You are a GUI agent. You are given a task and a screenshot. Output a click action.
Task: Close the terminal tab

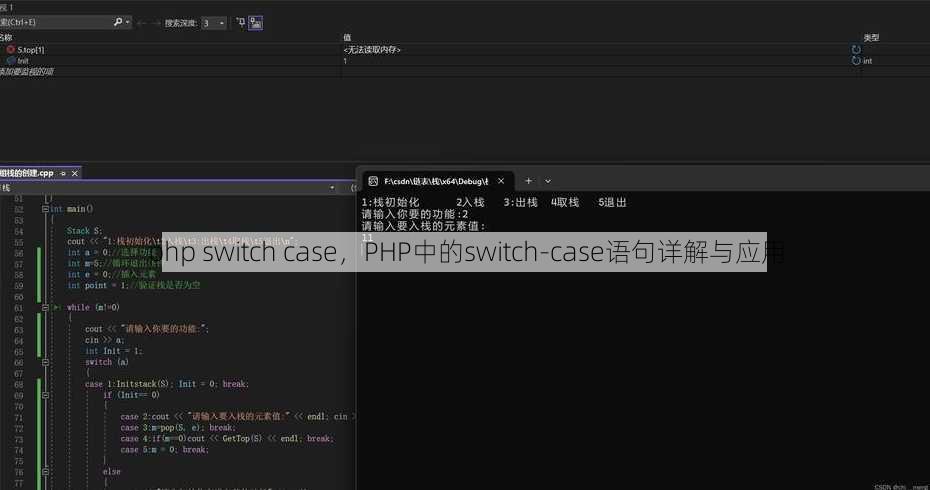click(x=501, y=181)
